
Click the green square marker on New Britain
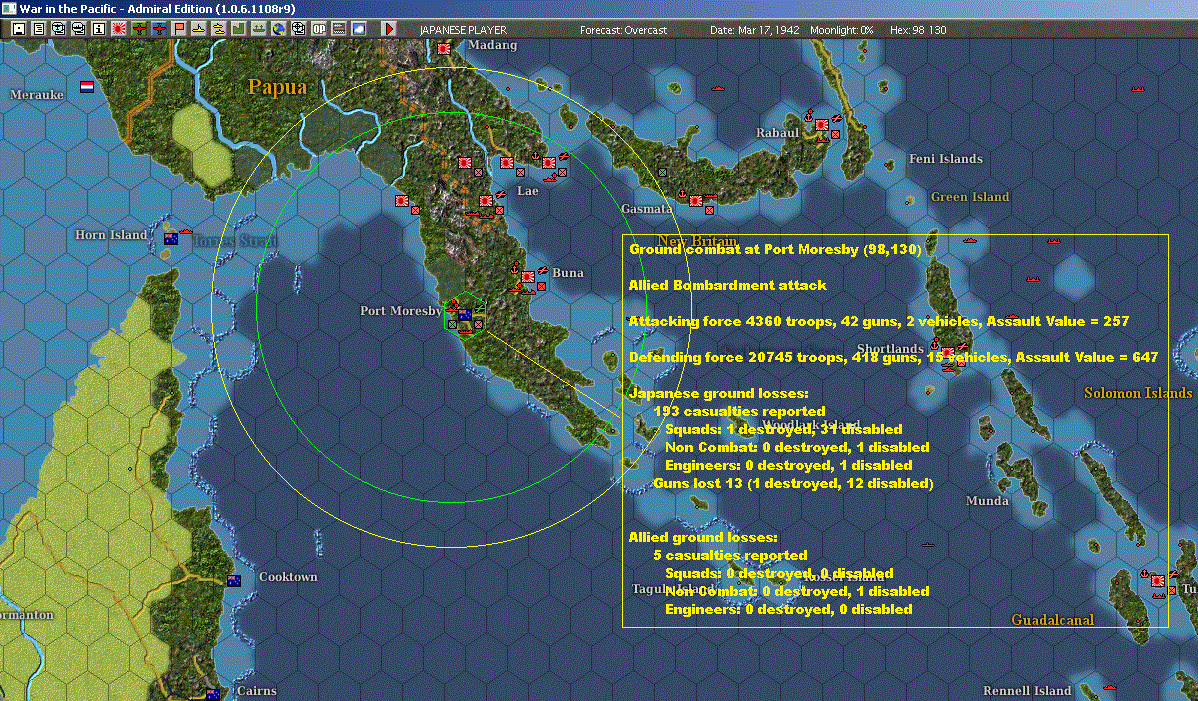point(662,173)
